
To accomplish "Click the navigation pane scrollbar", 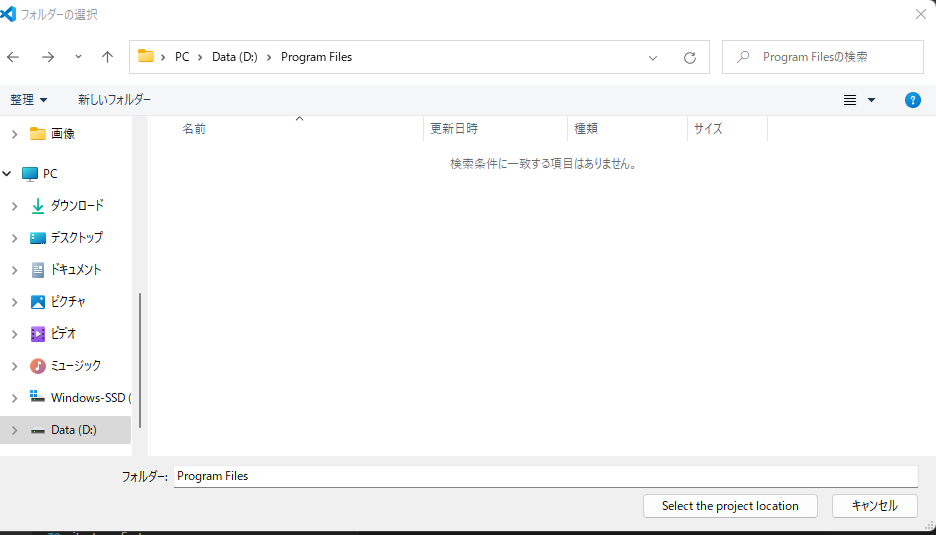I will [x=140, y=360].
